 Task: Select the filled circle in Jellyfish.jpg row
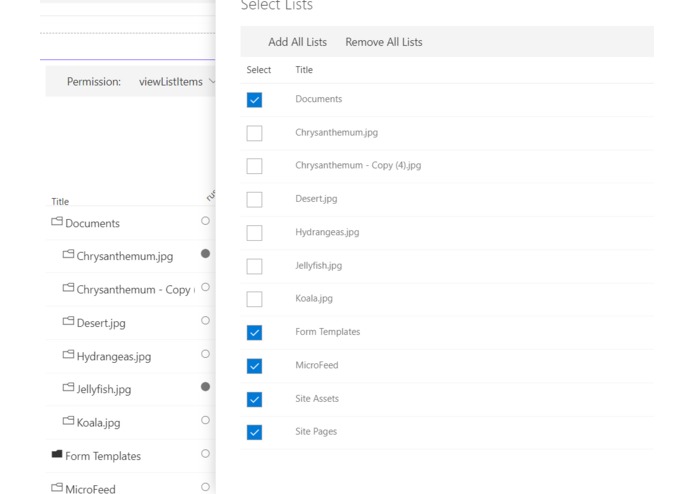pyautogui.click(x=205, y=386)
